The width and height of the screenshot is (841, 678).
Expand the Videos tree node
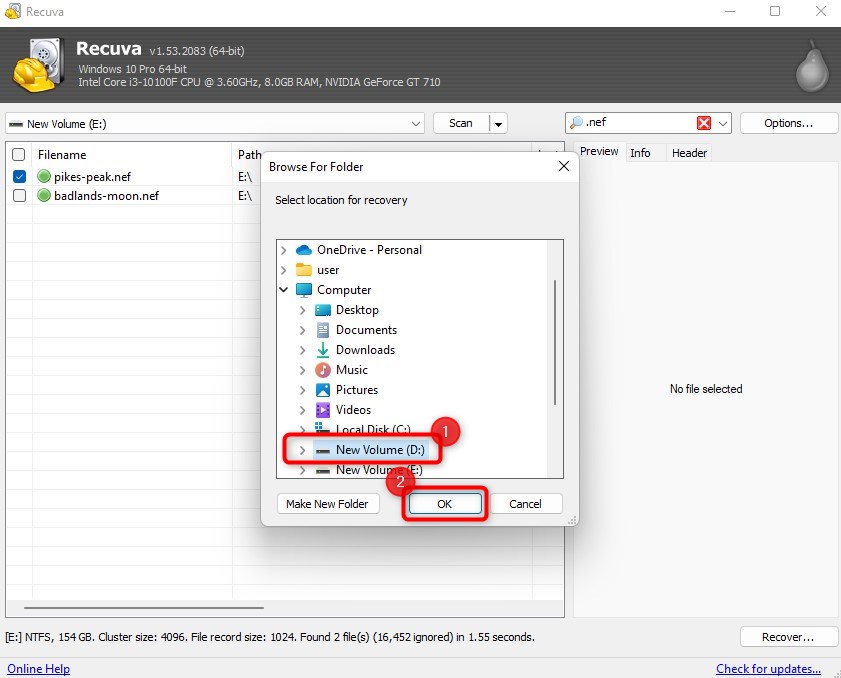(x=303, y=410)
